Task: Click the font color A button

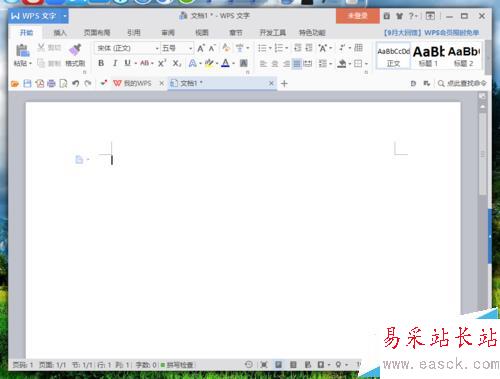Action: tap(226, 63)
